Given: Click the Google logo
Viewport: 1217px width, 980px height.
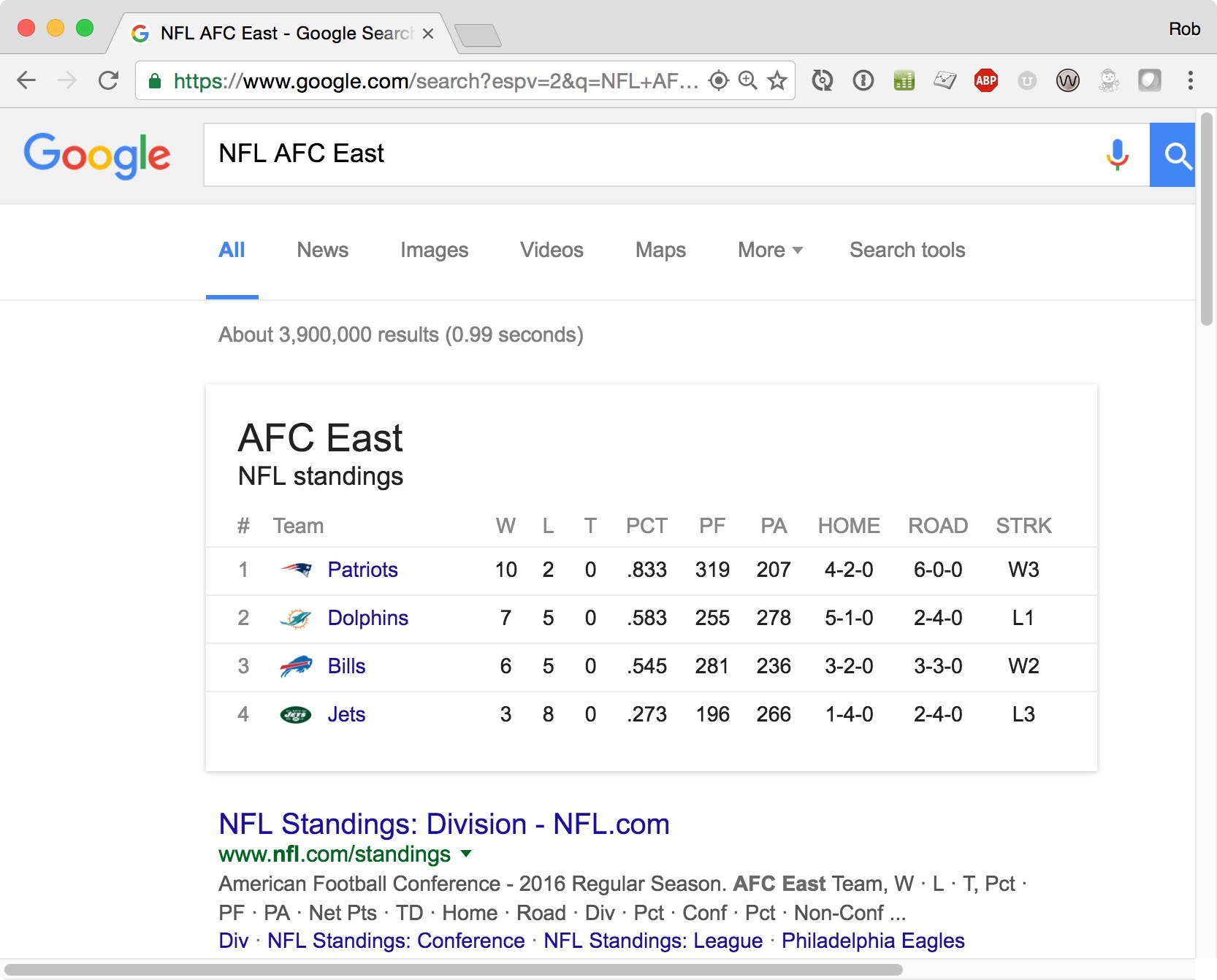Looking at the screenshot, I should (x=97, y=156).
